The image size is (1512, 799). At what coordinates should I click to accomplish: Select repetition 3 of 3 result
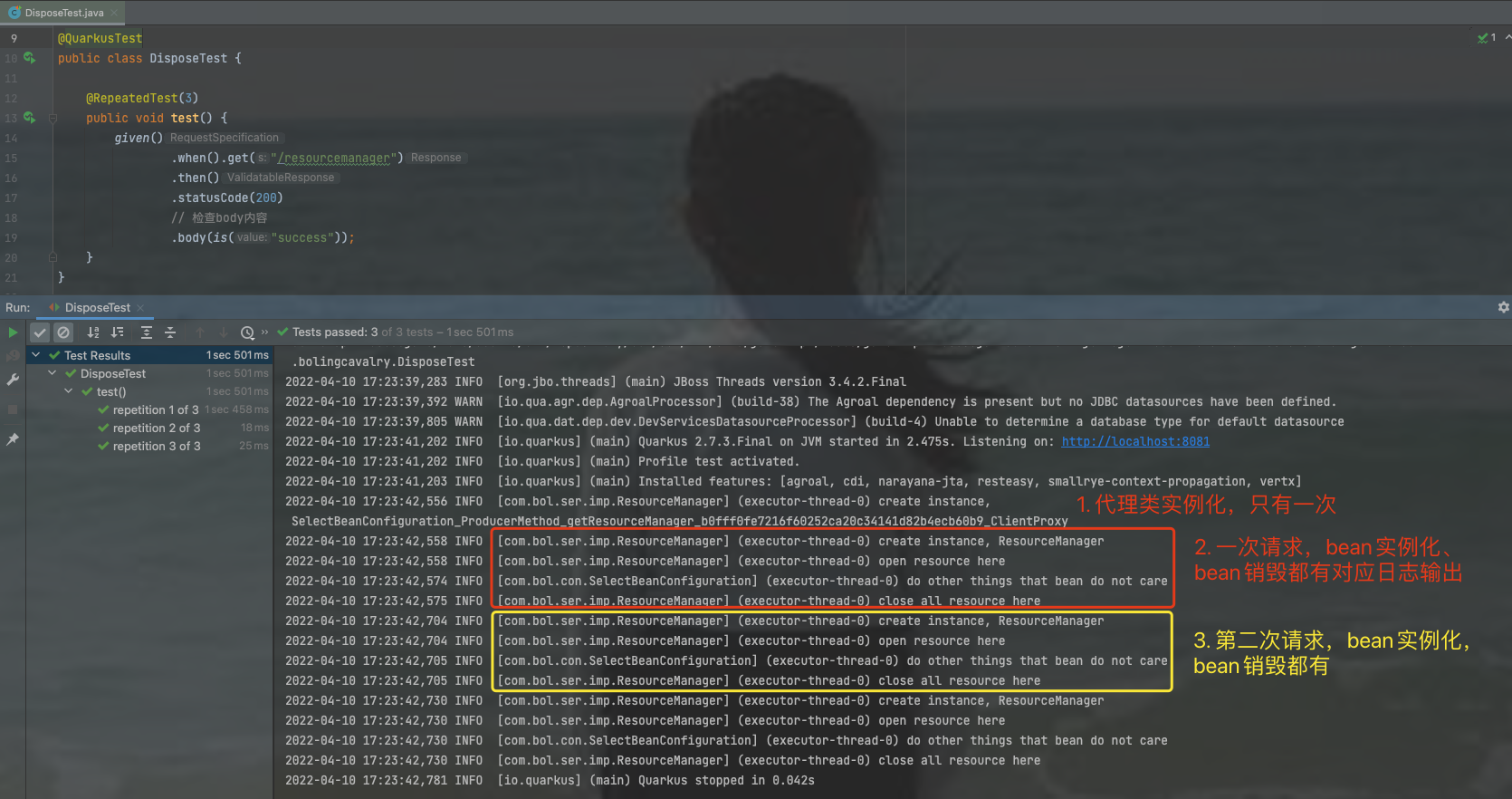point(157,446)
